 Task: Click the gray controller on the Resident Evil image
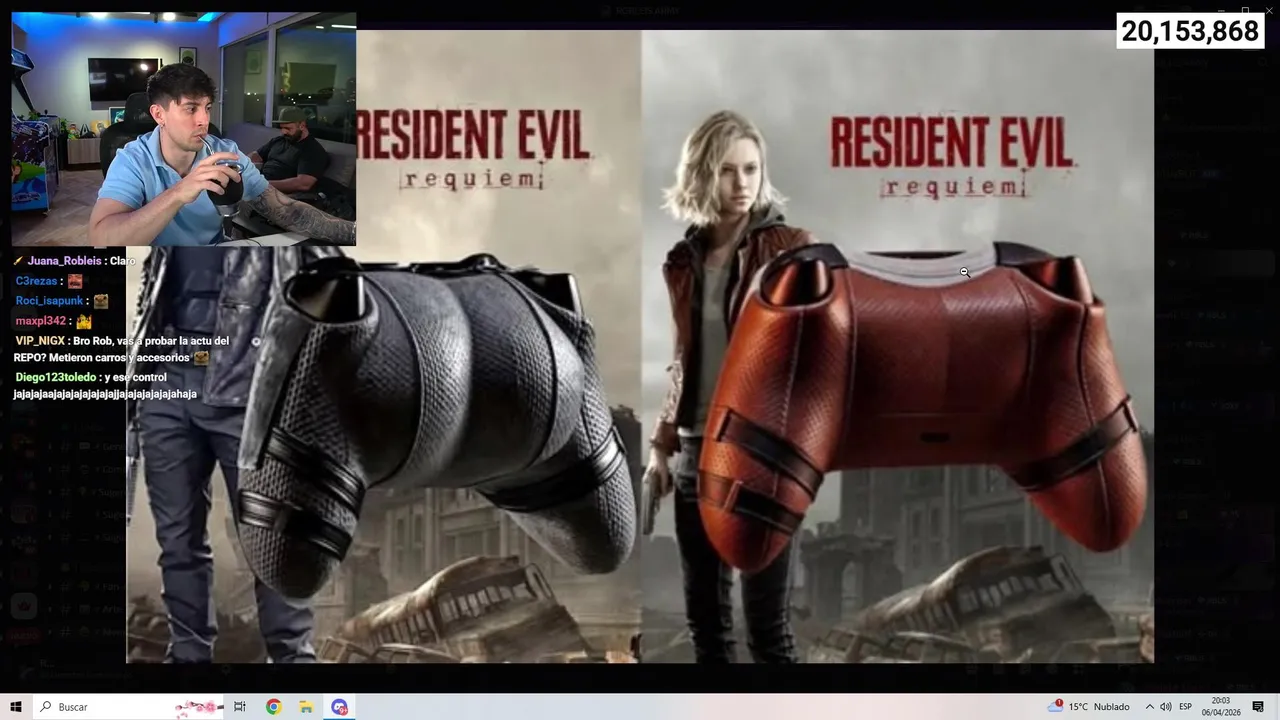[x=440, y=425]
